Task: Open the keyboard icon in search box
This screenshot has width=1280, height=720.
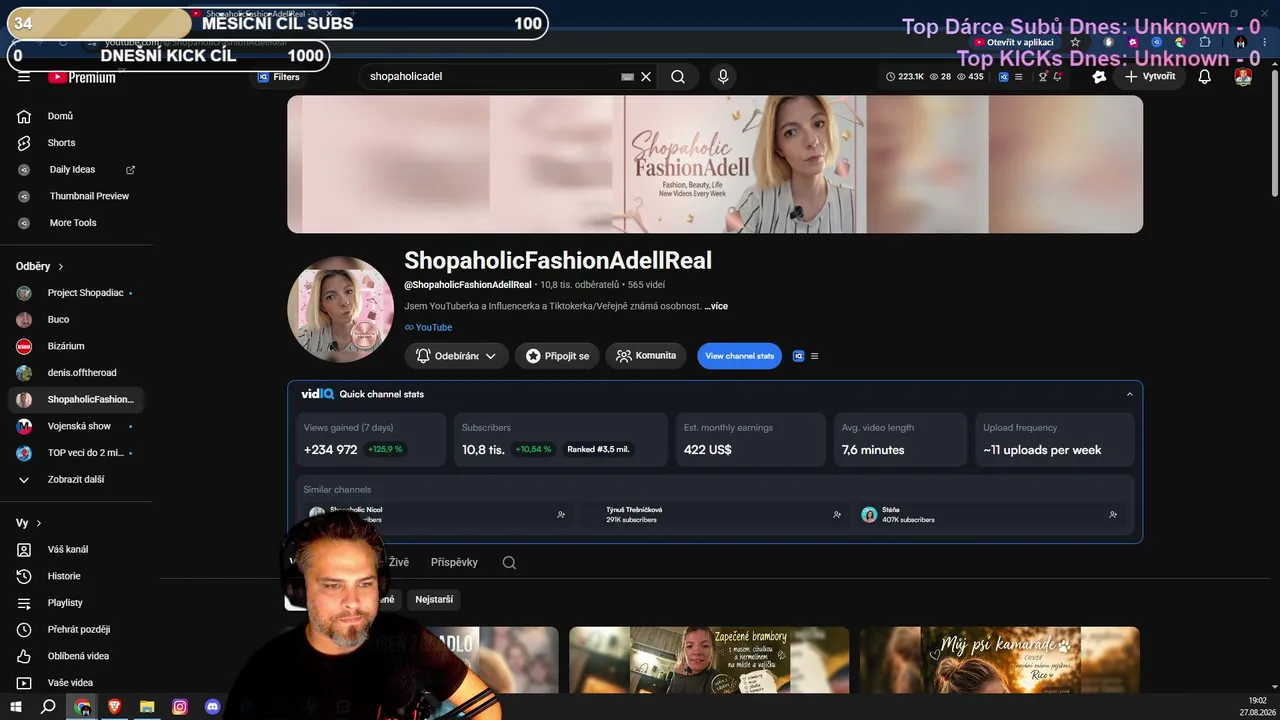Action: (627, 77)
